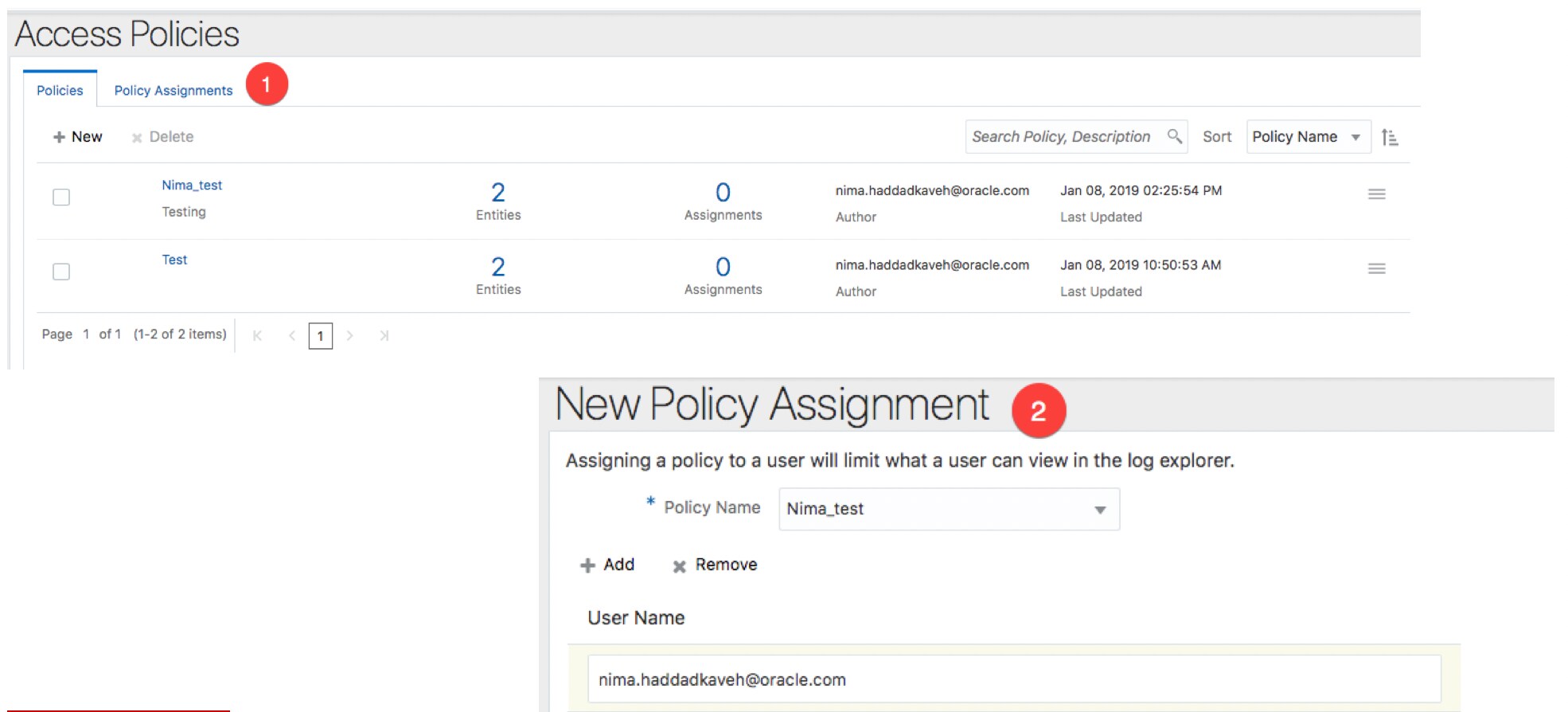Viewport: 1568px width, 712px height.
Task: Jump to the first page arrow
Action: [257, 336]
